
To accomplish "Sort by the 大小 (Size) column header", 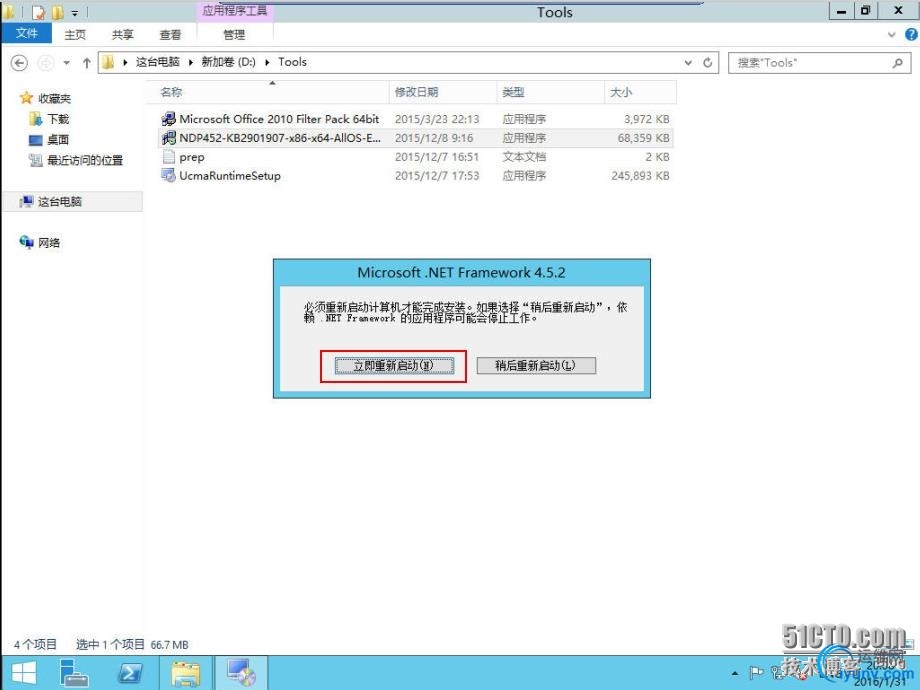I will (640, 92).
